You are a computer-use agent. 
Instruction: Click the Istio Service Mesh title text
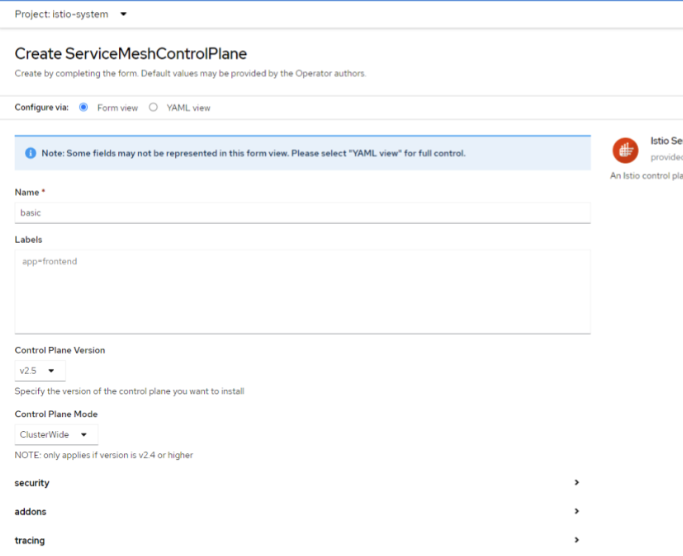[x=666, y=142]
